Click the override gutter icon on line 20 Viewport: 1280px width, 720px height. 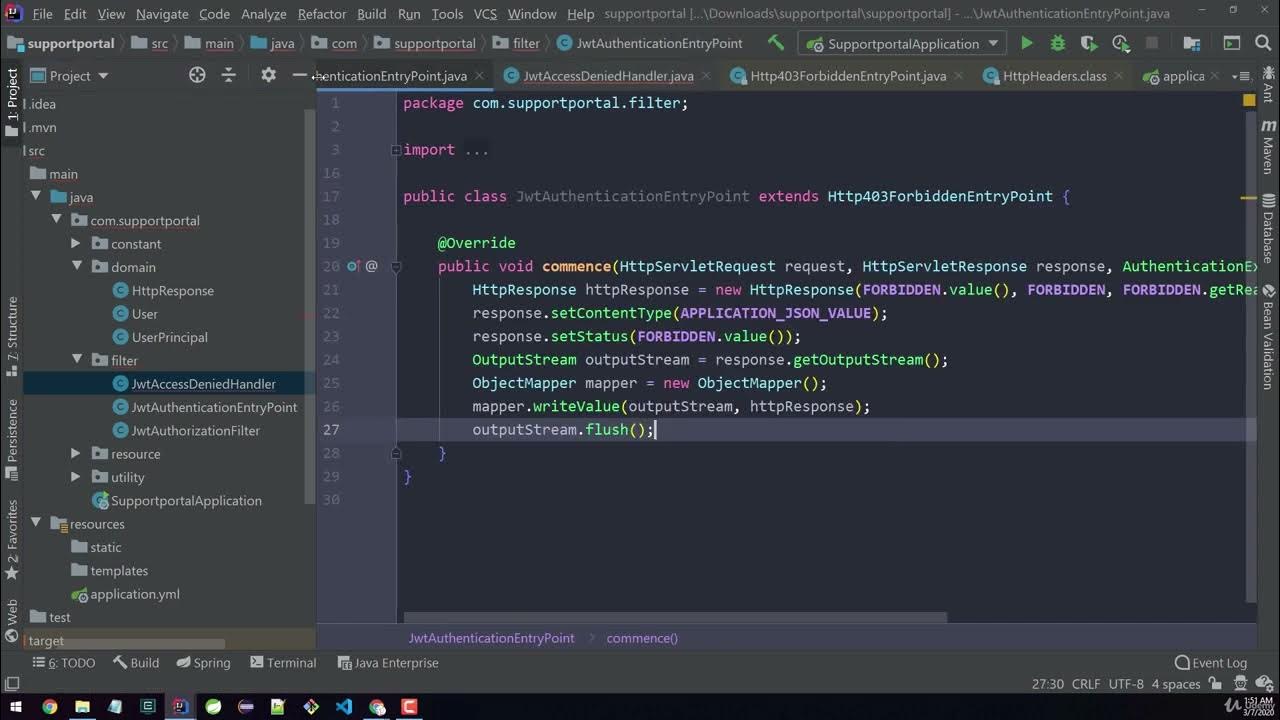pyautogui.click(x=353, y=266)
